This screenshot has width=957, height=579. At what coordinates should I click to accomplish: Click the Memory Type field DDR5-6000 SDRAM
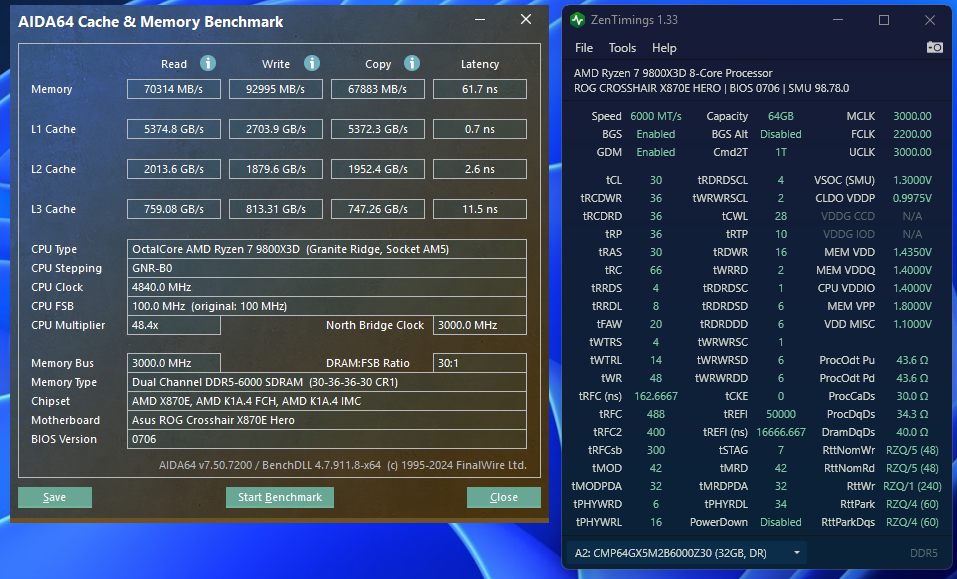coord(327,382)
